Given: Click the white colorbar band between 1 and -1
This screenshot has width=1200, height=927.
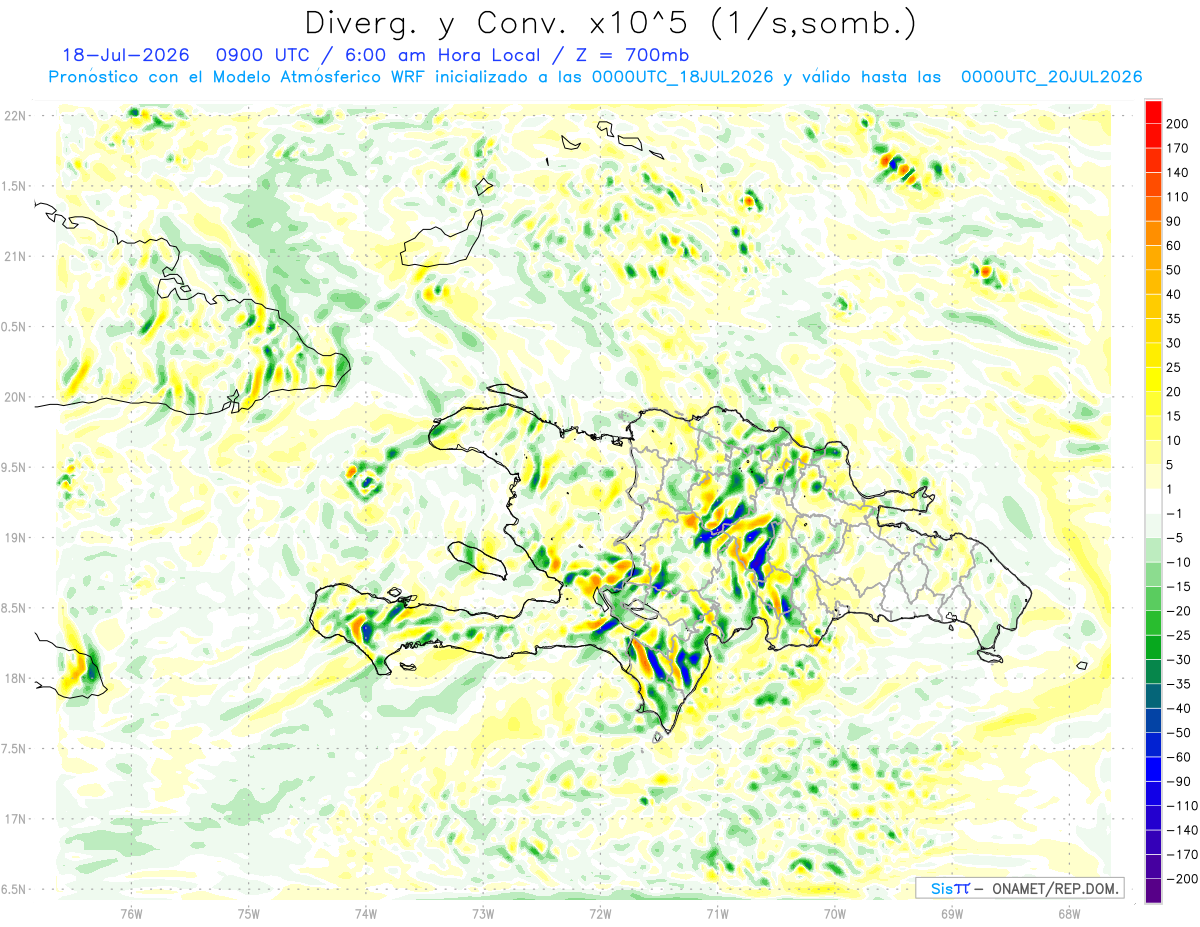Looking at the screenshot, I should point(1153,501).
